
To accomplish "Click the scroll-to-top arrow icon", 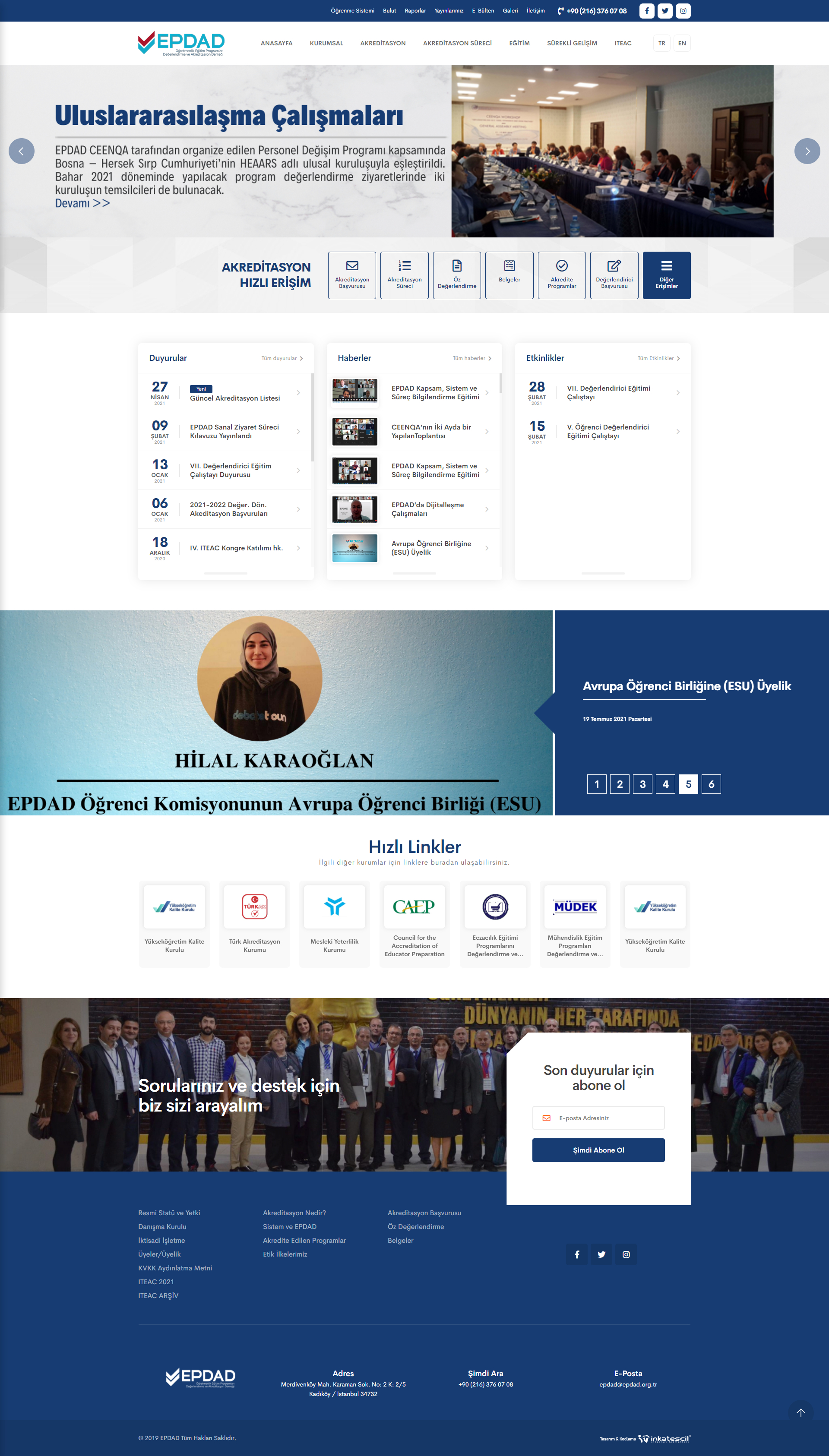I will click(x=801, y=1413).
